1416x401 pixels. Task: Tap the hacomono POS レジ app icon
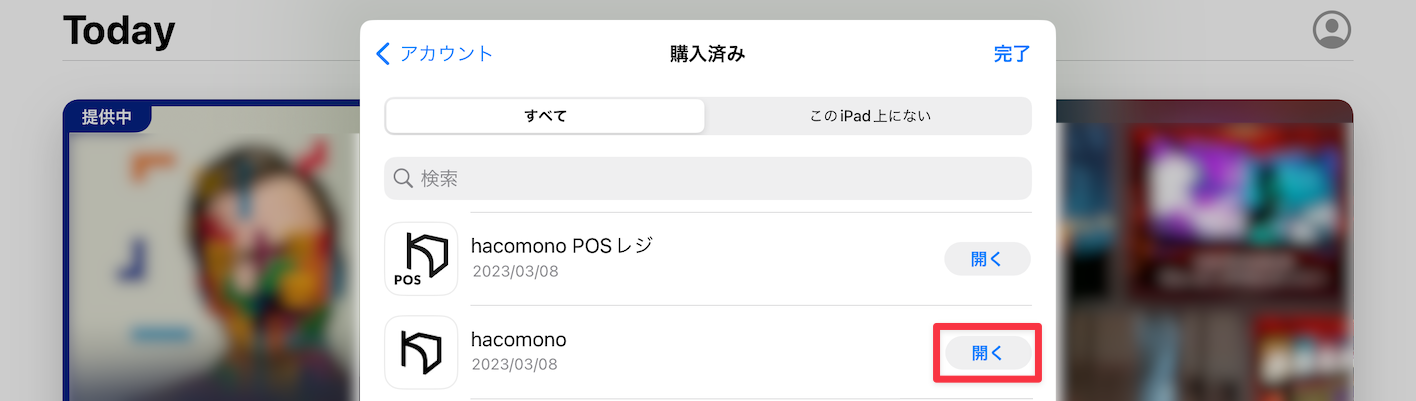click(x=421, y=259)
